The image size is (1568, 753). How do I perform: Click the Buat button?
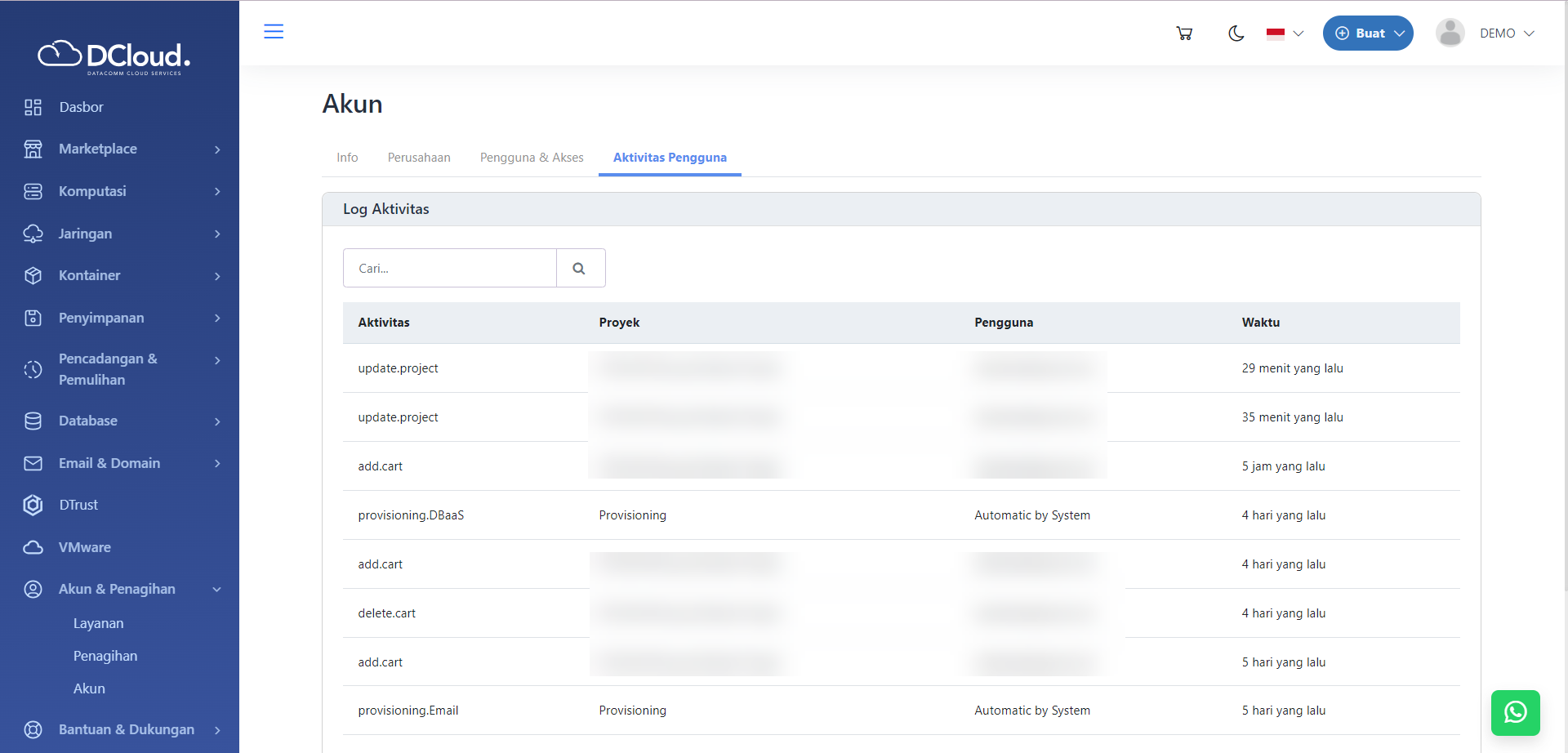1368,33
